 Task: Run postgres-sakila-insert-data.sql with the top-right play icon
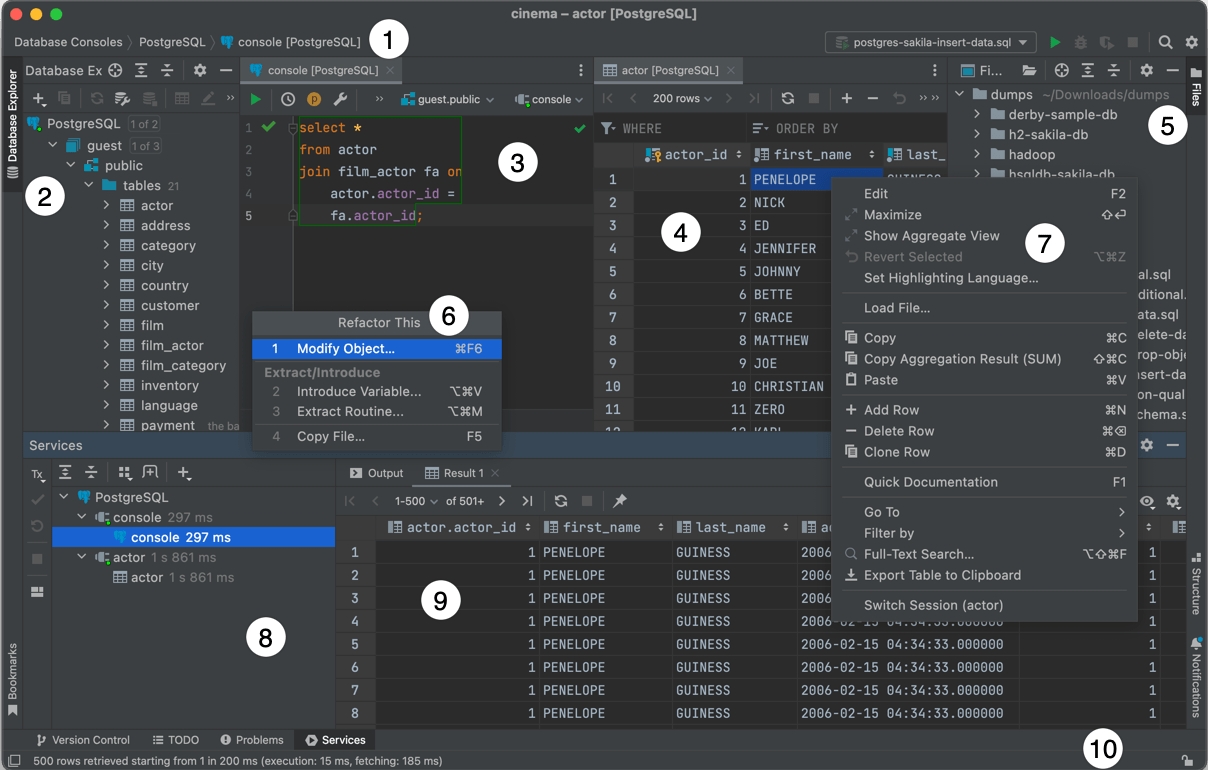(x=1055, y=43)
